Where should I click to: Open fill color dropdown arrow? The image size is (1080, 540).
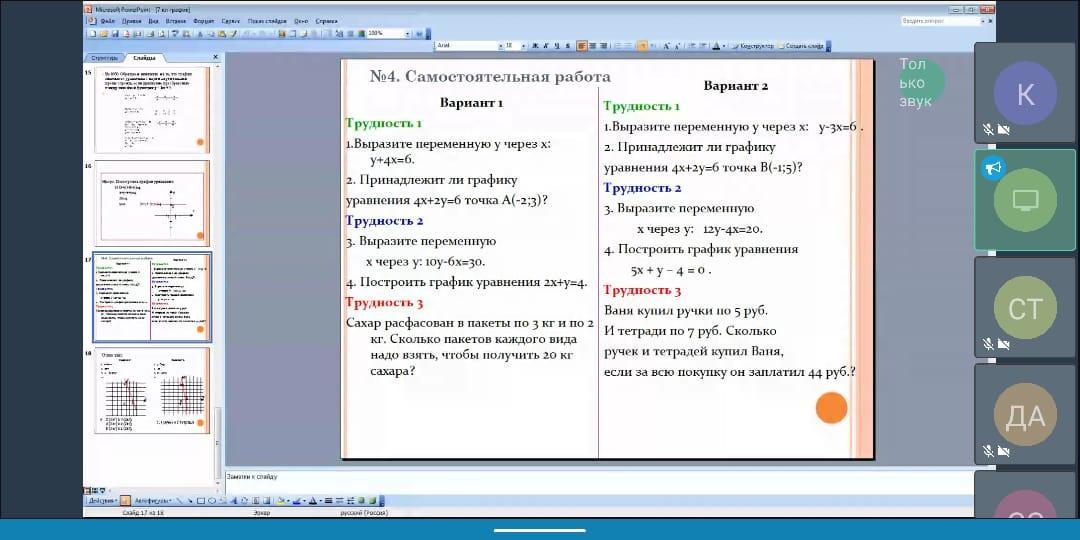[288, 501]
